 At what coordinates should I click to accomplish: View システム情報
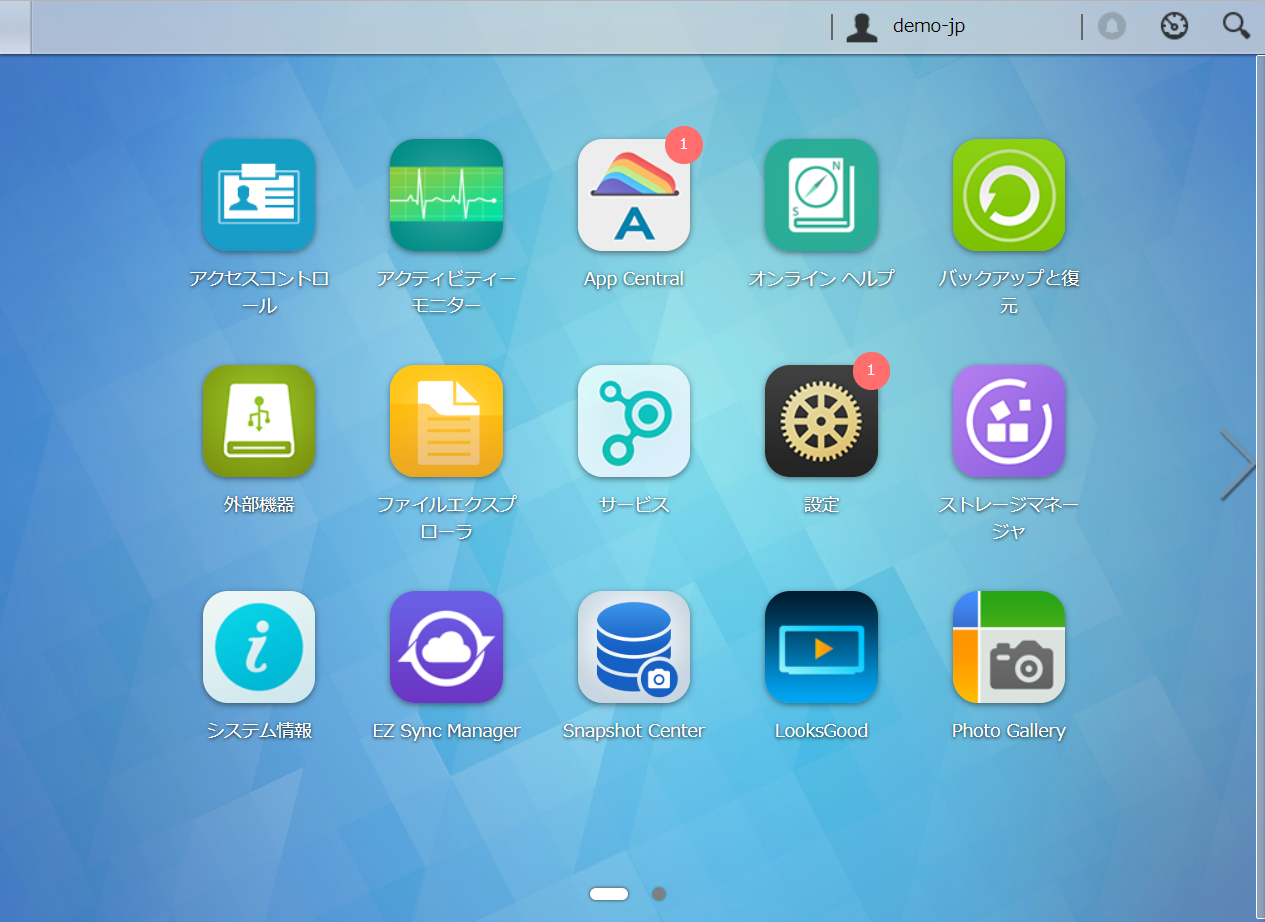tap(259, 647)
